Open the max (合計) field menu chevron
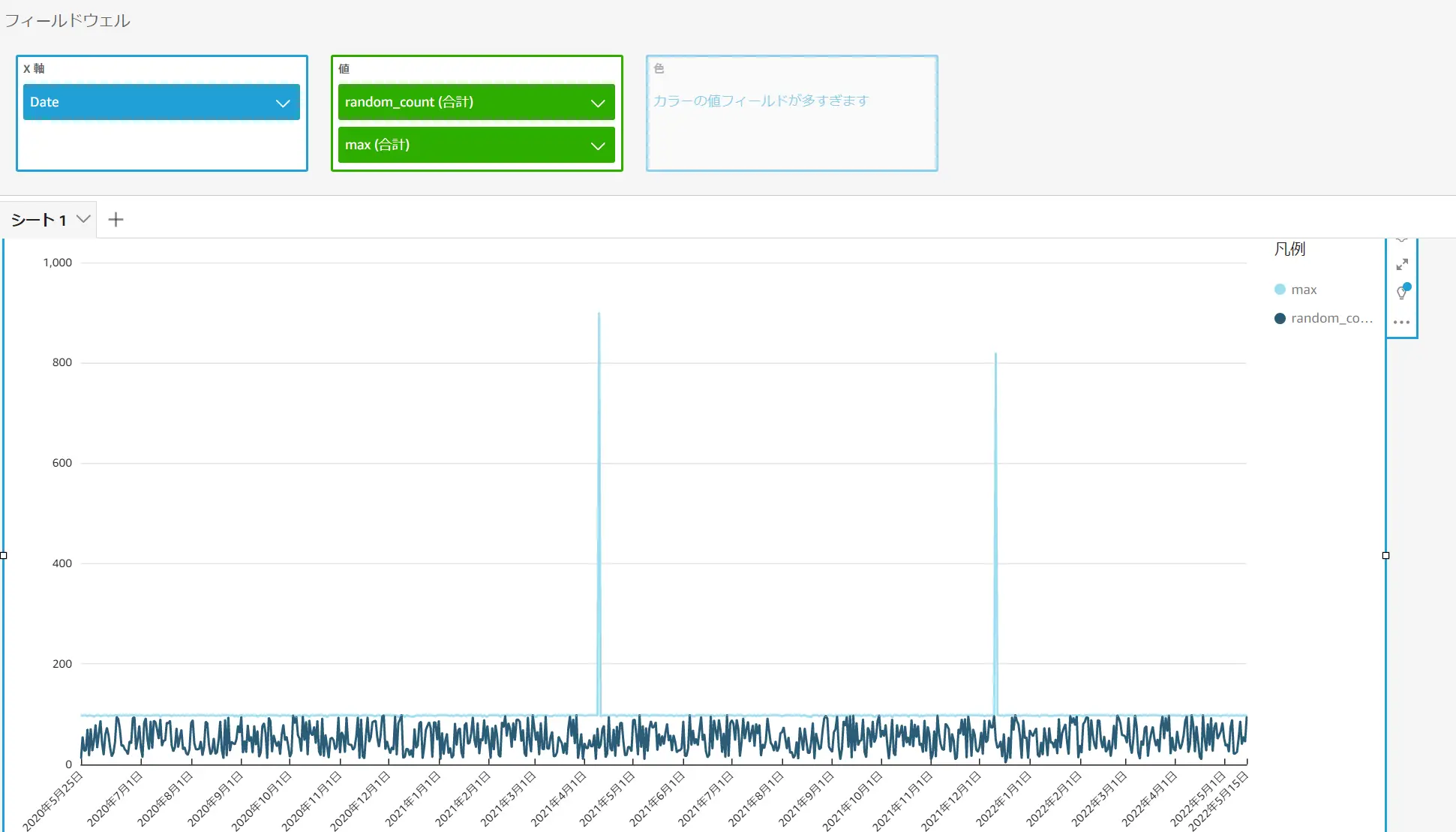 598,146
